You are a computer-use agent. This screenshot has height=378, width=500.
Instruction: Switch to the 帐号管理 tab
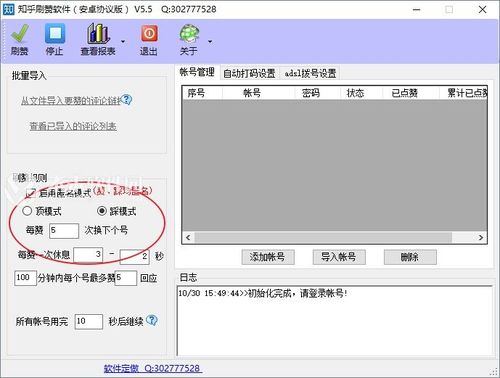tap(197, 72)
